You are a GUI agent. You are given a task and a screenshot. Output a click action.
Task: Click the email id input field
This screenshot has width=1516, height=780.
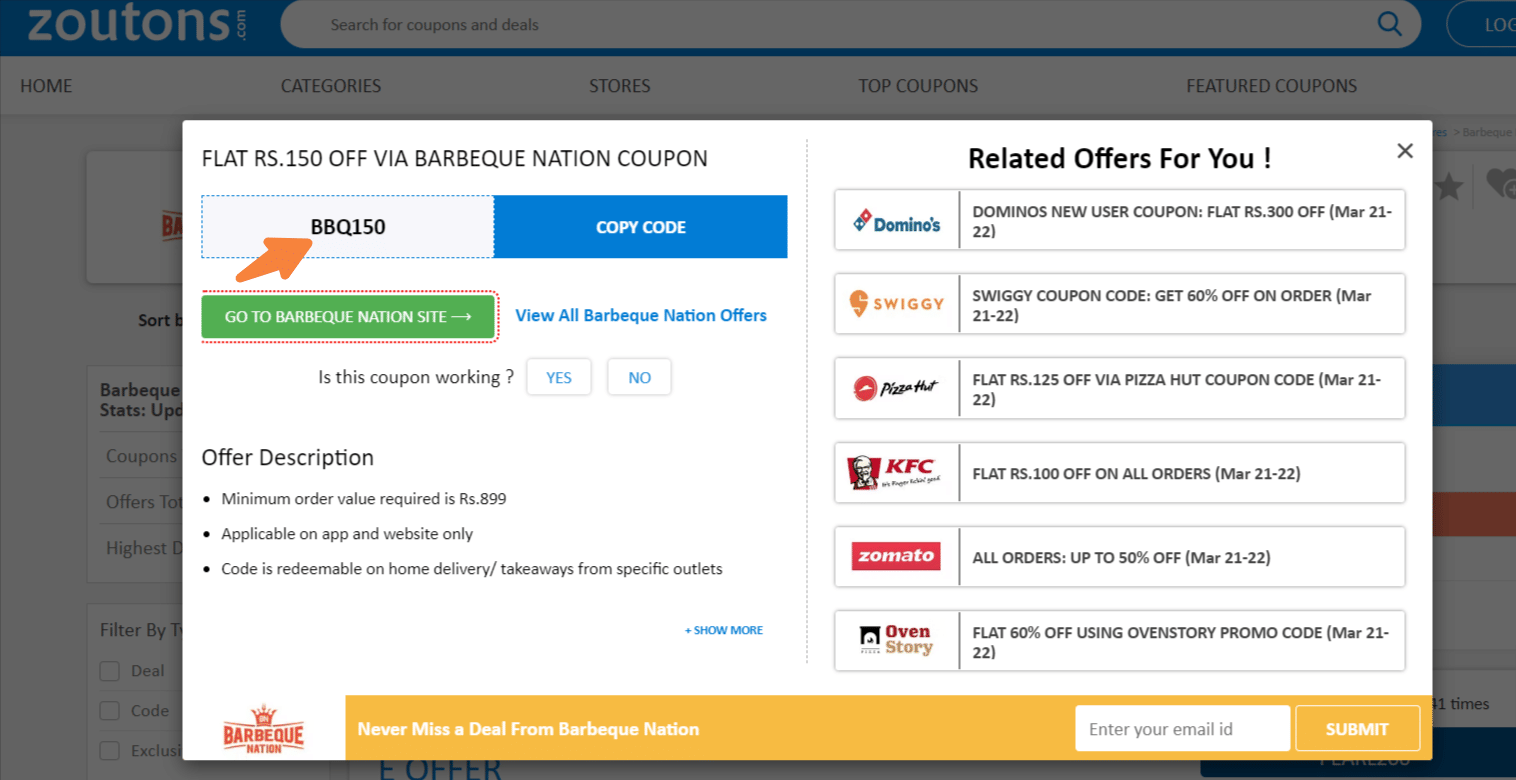[1183, 729]
